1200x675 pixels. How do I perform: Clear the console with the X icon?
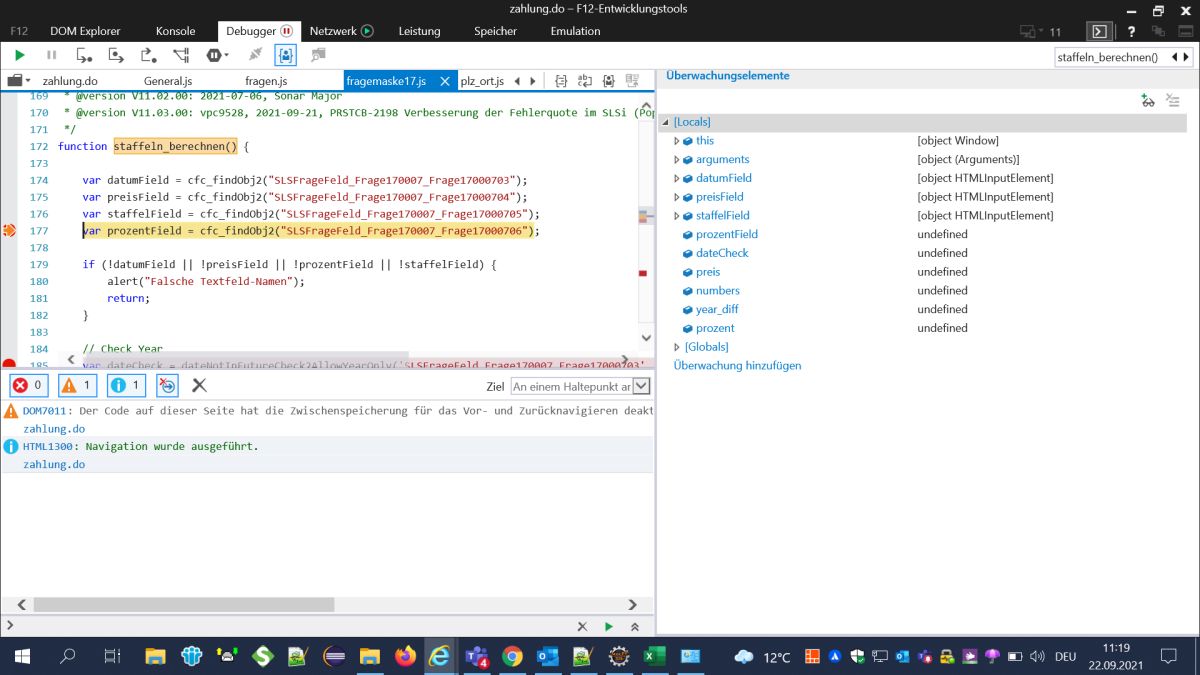coord(199,385)
